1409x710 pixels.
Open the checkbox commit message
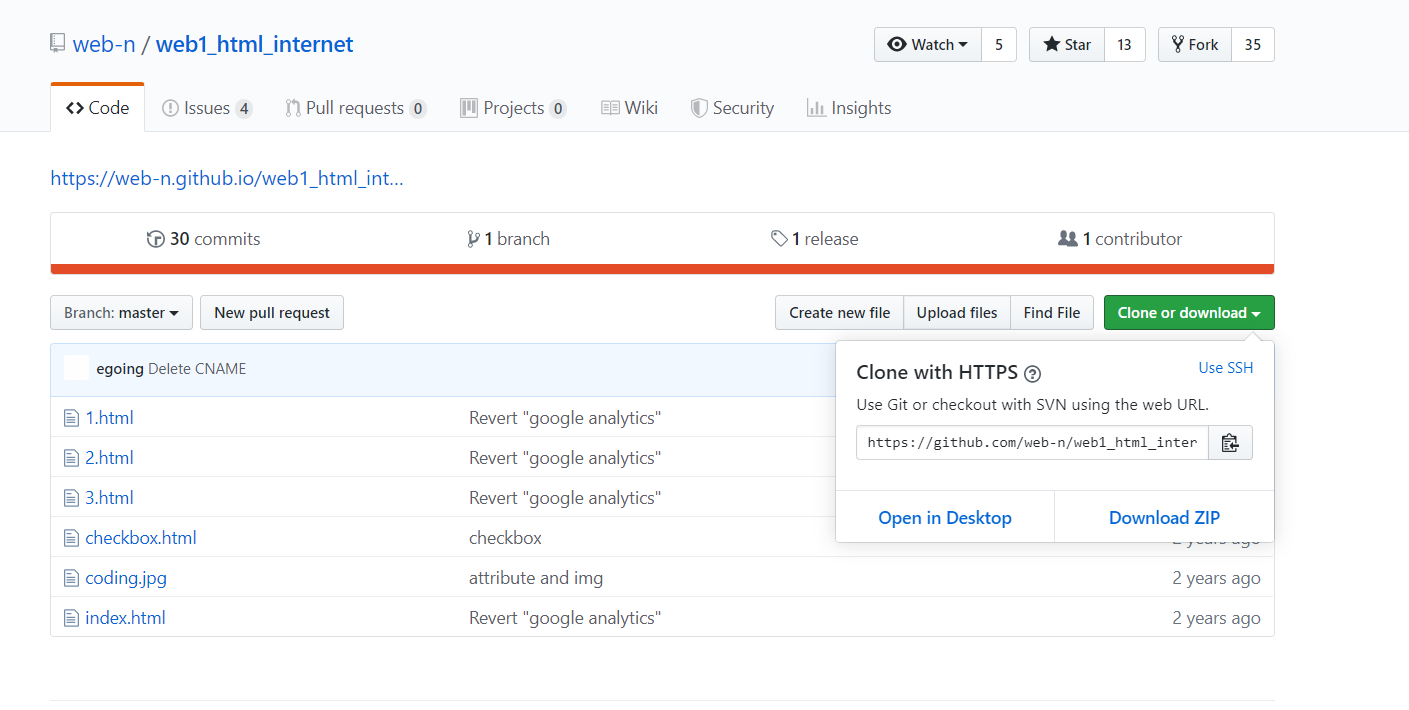(x=505, y=538)
